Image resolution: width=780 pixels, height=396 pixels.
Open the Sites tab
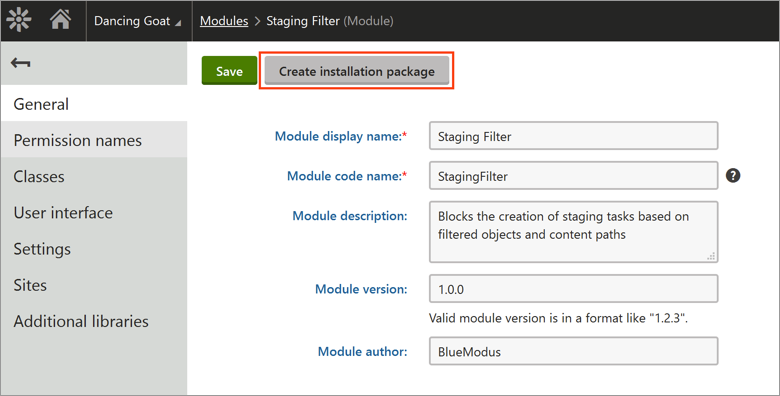94,285
